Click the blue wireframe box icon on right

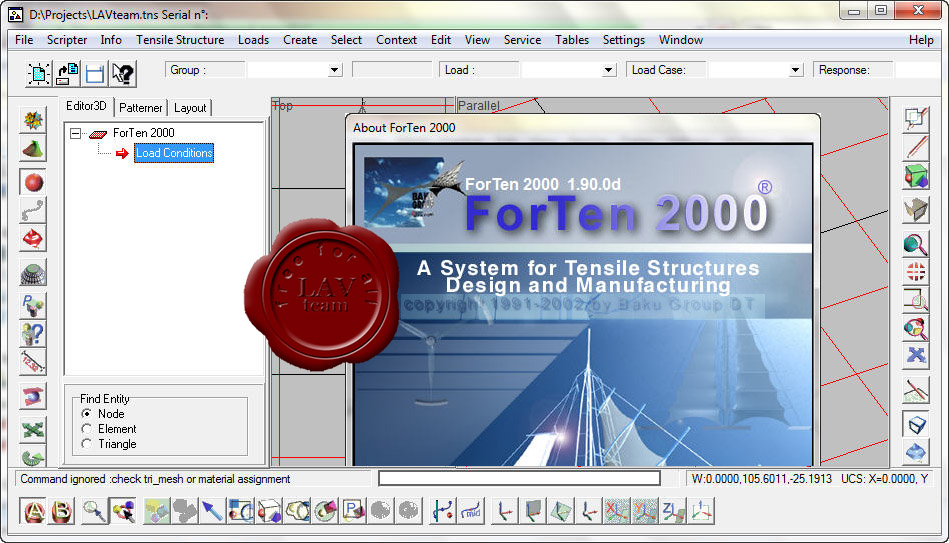coord(916,424)
